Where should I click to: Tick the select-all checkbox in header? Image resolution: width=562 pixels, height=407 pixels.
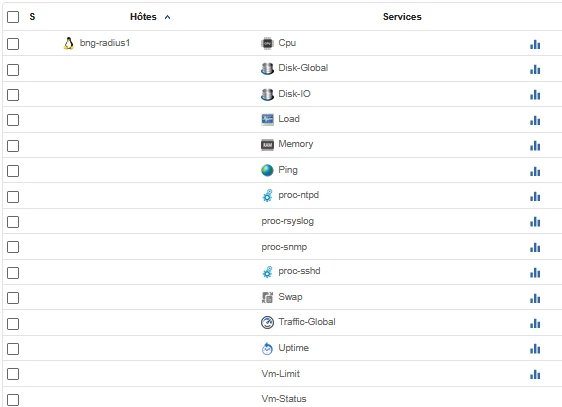click(13, 17)
